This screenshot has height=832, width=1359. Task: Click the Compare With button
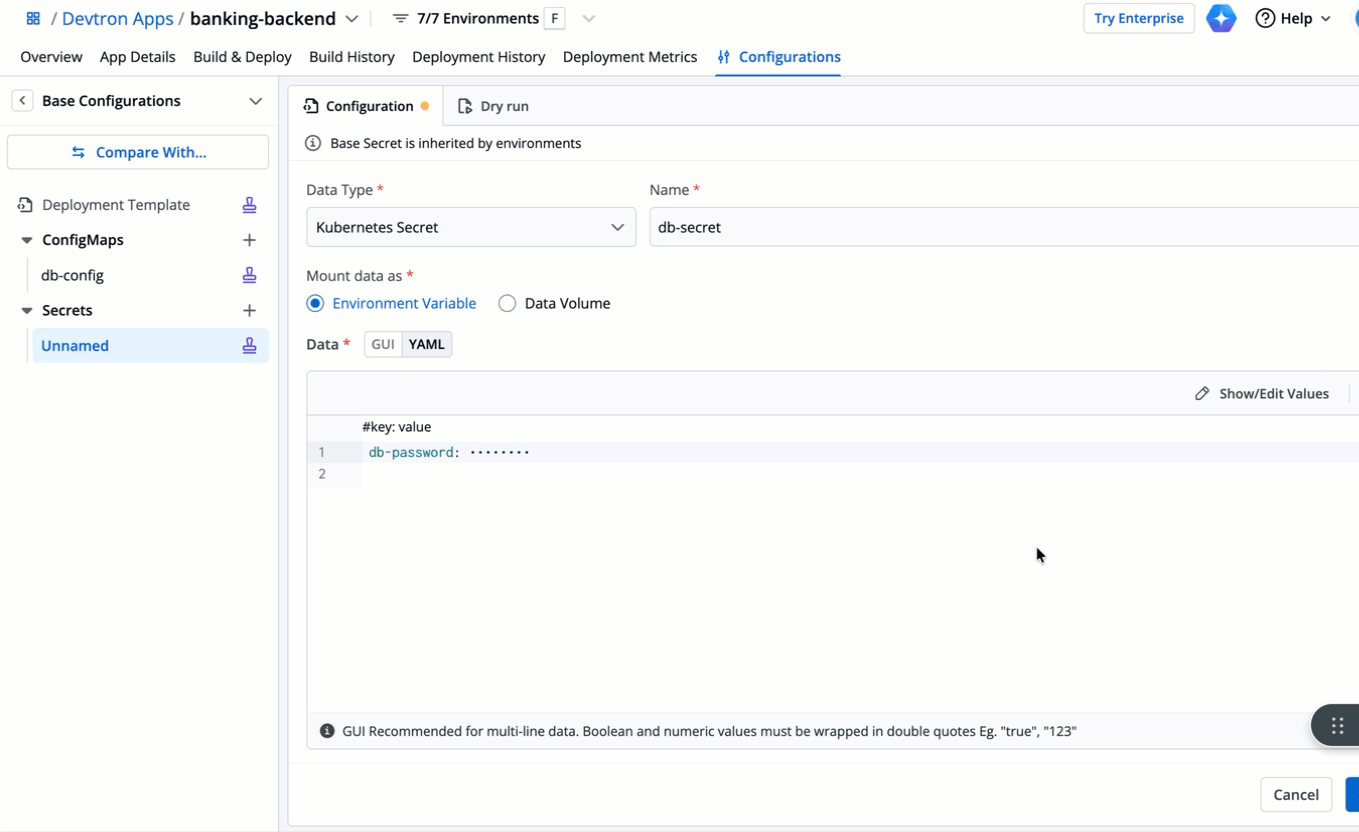click(138, 152)
